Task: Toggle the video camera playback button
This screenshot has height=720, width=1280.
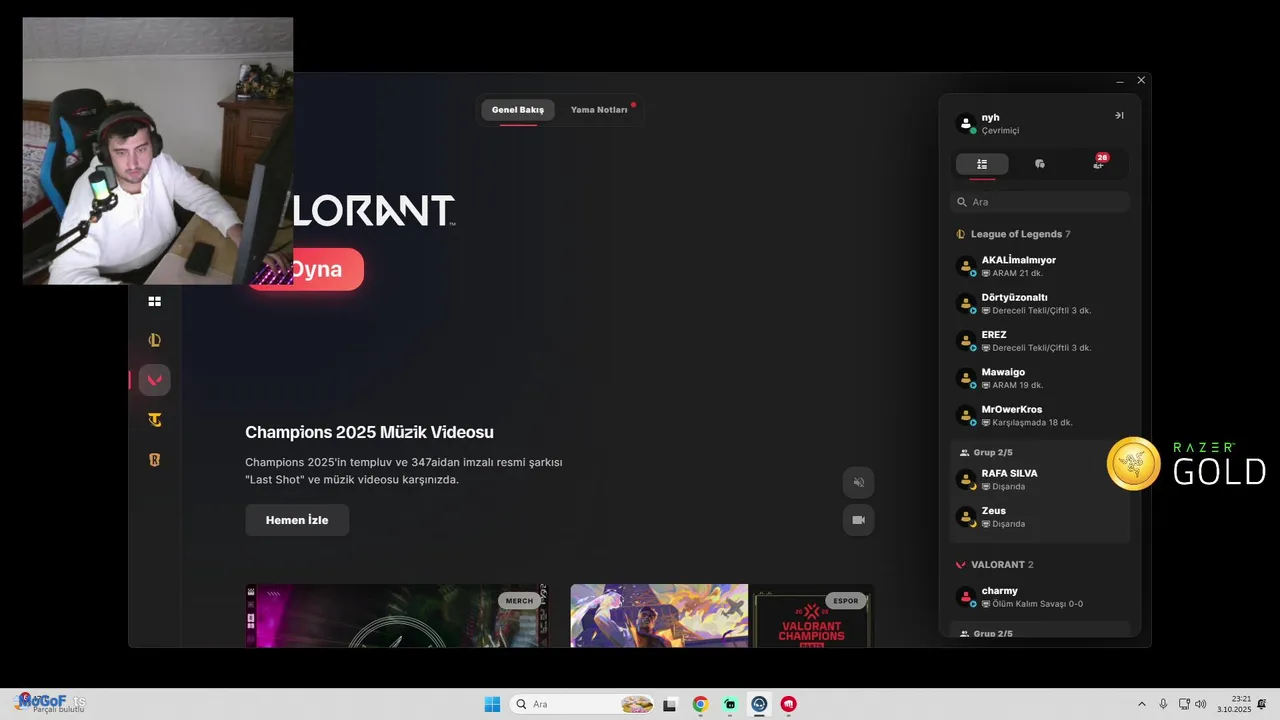Action: coord(858,520)
